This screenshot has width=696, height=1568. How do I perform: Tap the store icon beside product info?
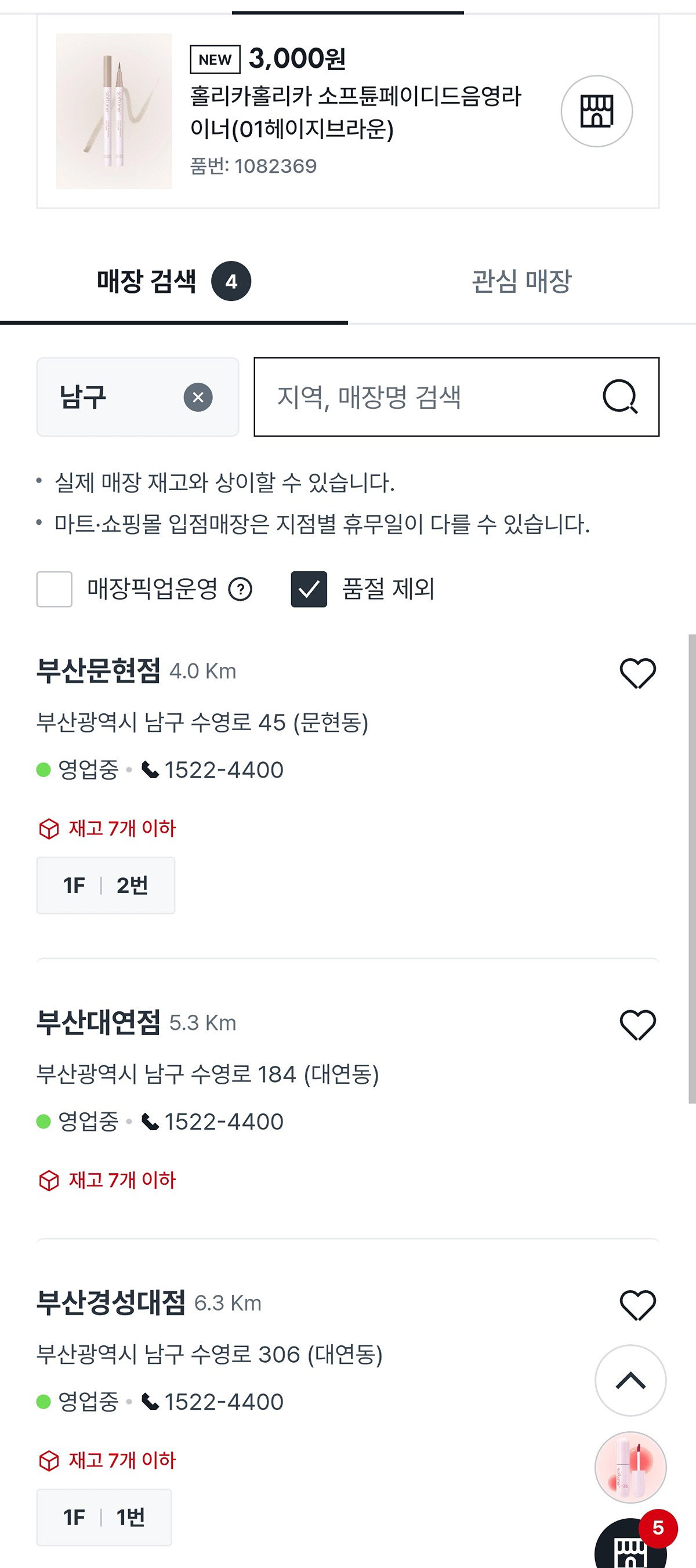(596, 111)
